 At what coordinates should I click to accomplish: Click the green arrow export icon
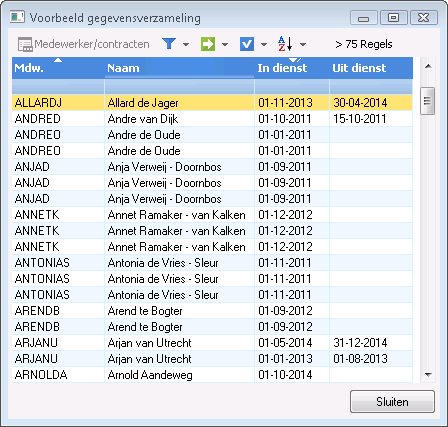(208, 44)
